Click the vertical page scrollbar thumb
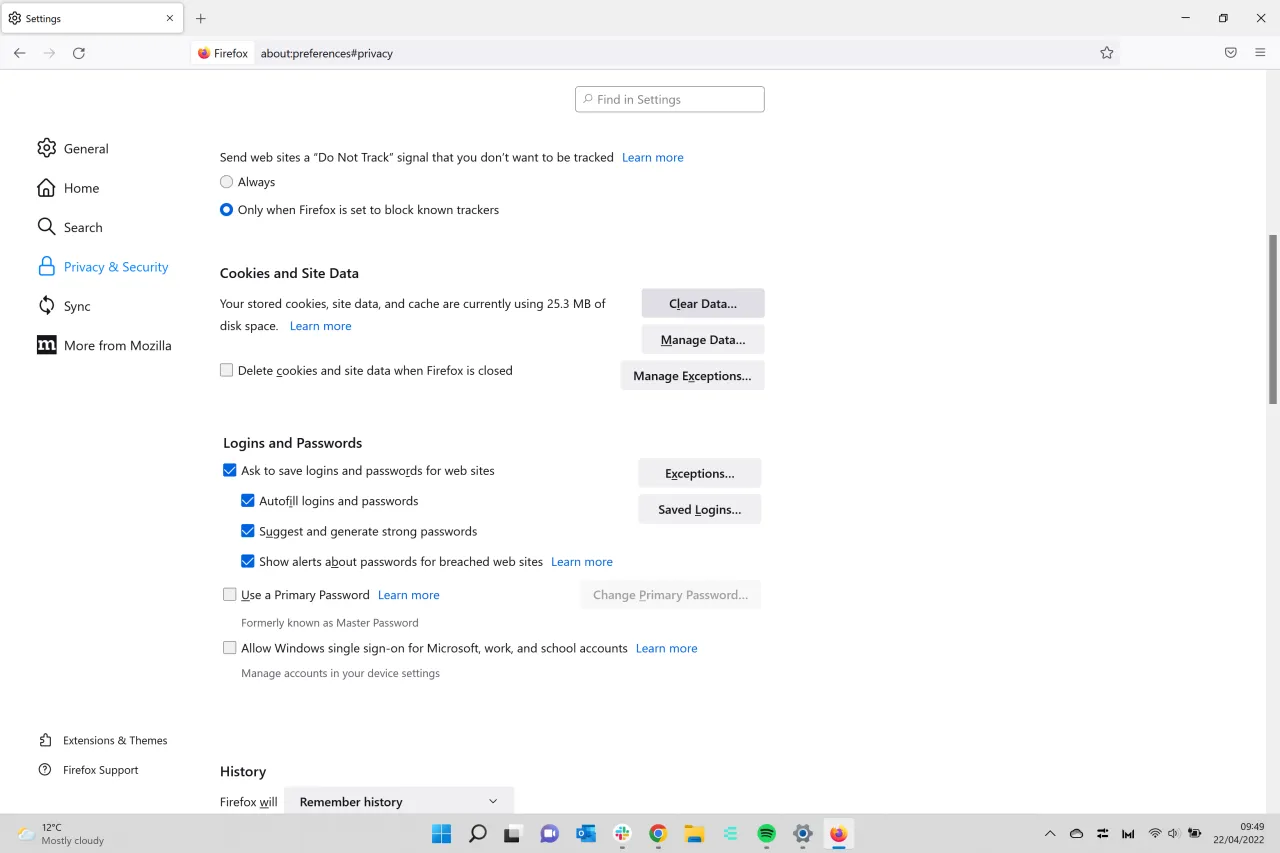The image size is (1280, 853). point(1273,319)
